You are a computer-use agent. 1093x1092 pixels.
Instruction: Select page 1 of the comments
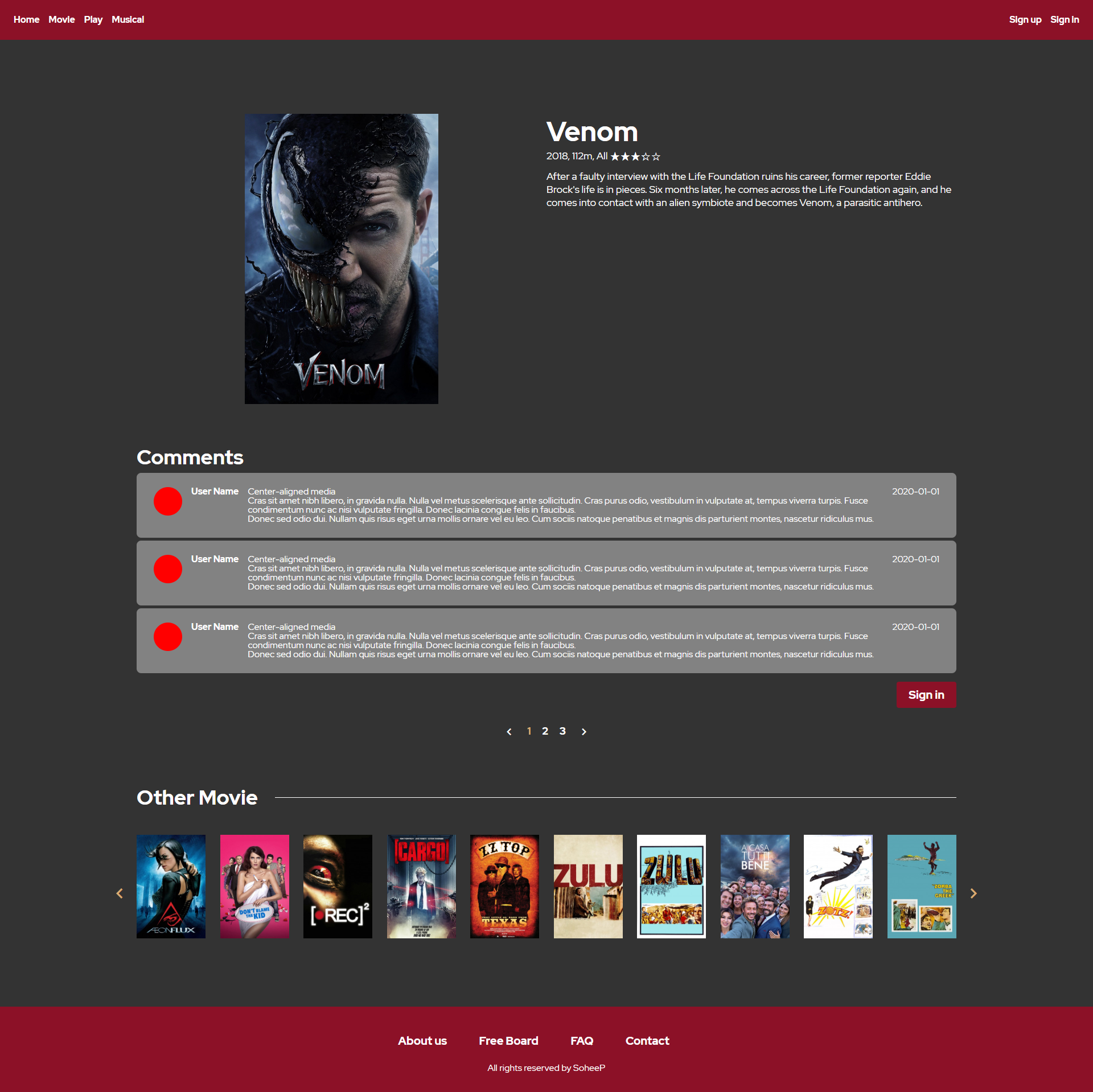528,731
